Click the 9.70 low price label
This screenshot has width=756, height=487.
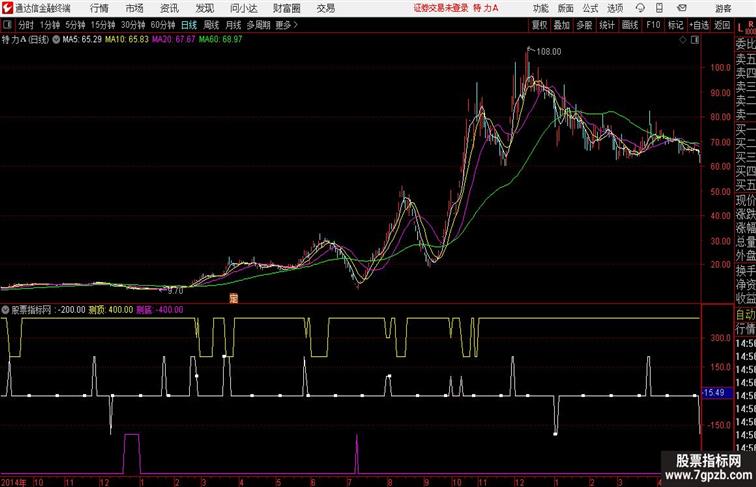coord(175,291)
